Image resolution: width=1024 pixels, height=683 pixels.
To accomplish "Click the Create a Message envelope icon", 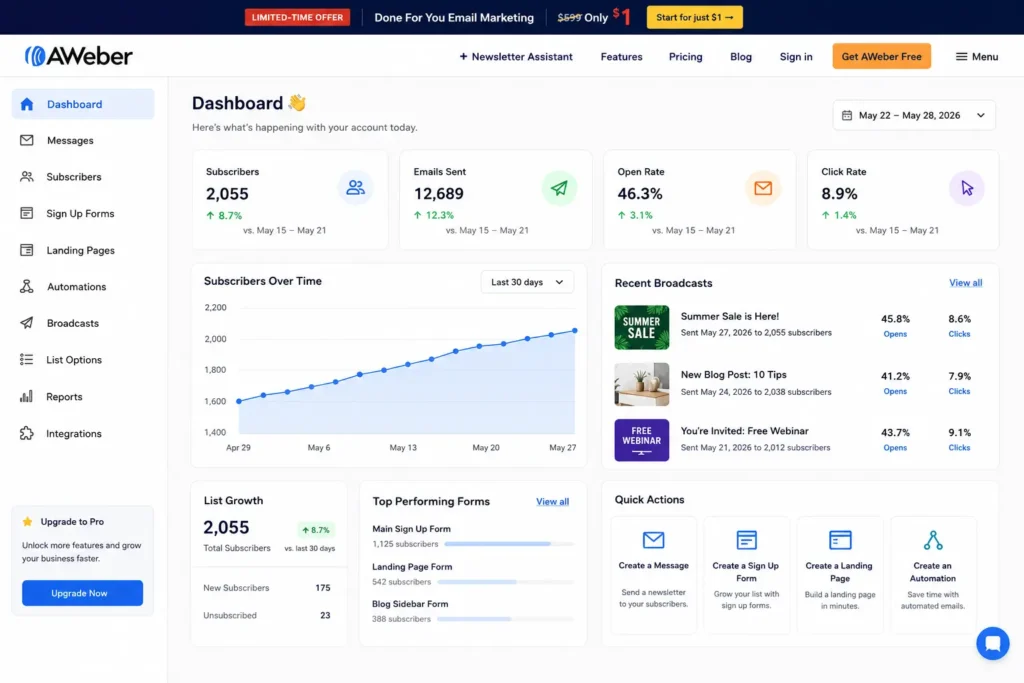I will click(x=654, y=540).
